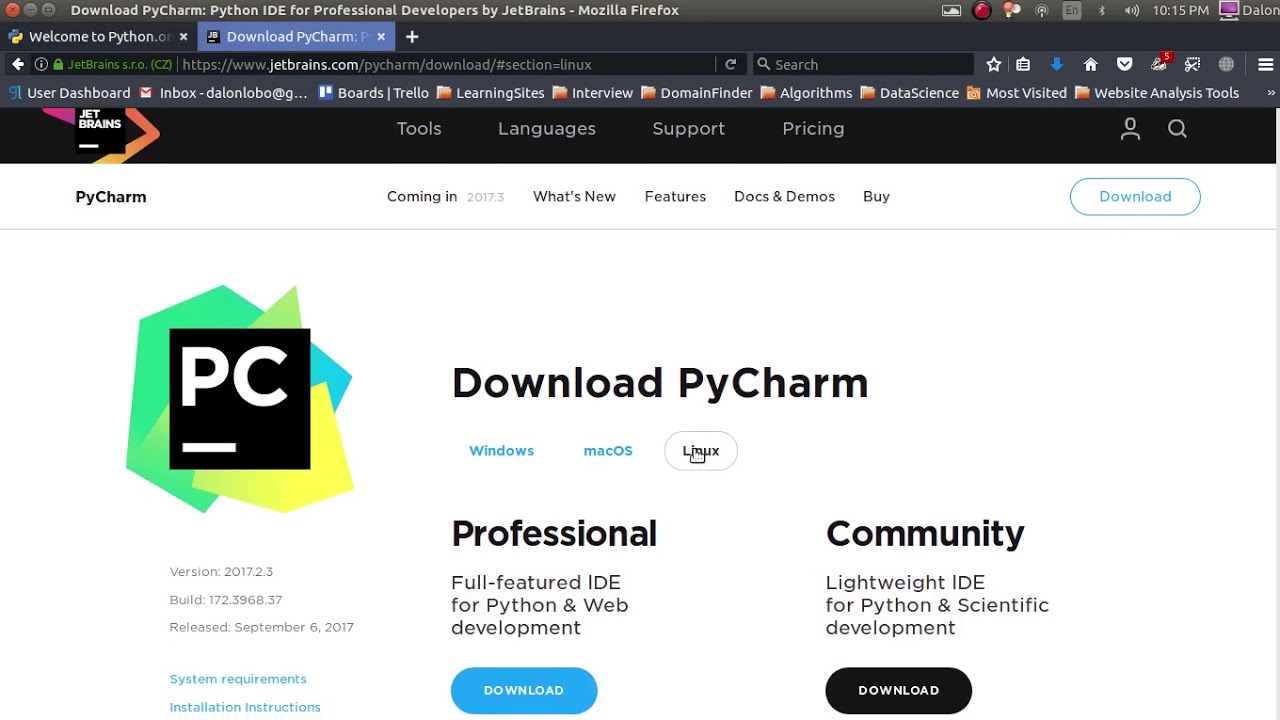1280x720 pixels.
Task: Expand the DataScience bookmark folder
Action: tap(909, 93)
